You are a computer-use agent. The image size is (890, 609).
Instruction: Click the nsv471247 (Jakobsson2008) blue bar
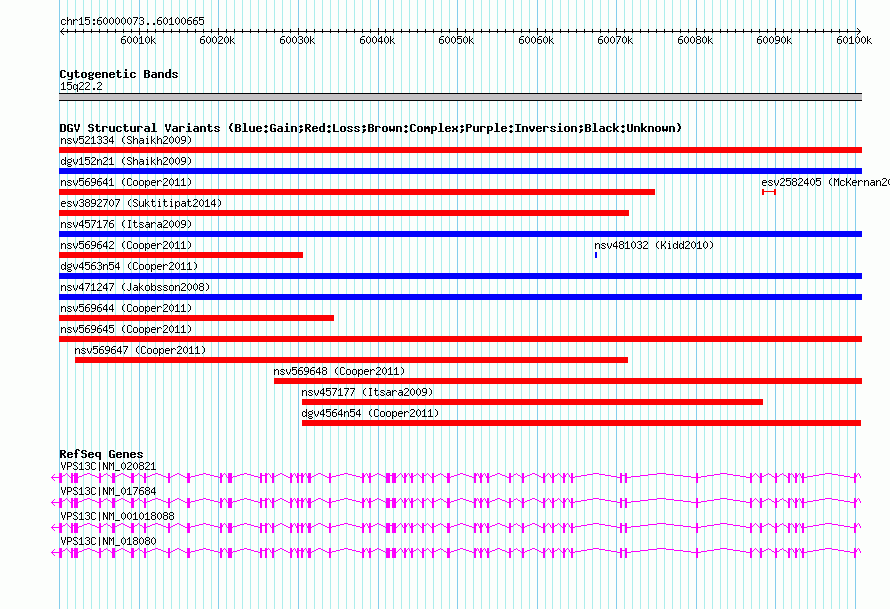click(x=460, y=297)
